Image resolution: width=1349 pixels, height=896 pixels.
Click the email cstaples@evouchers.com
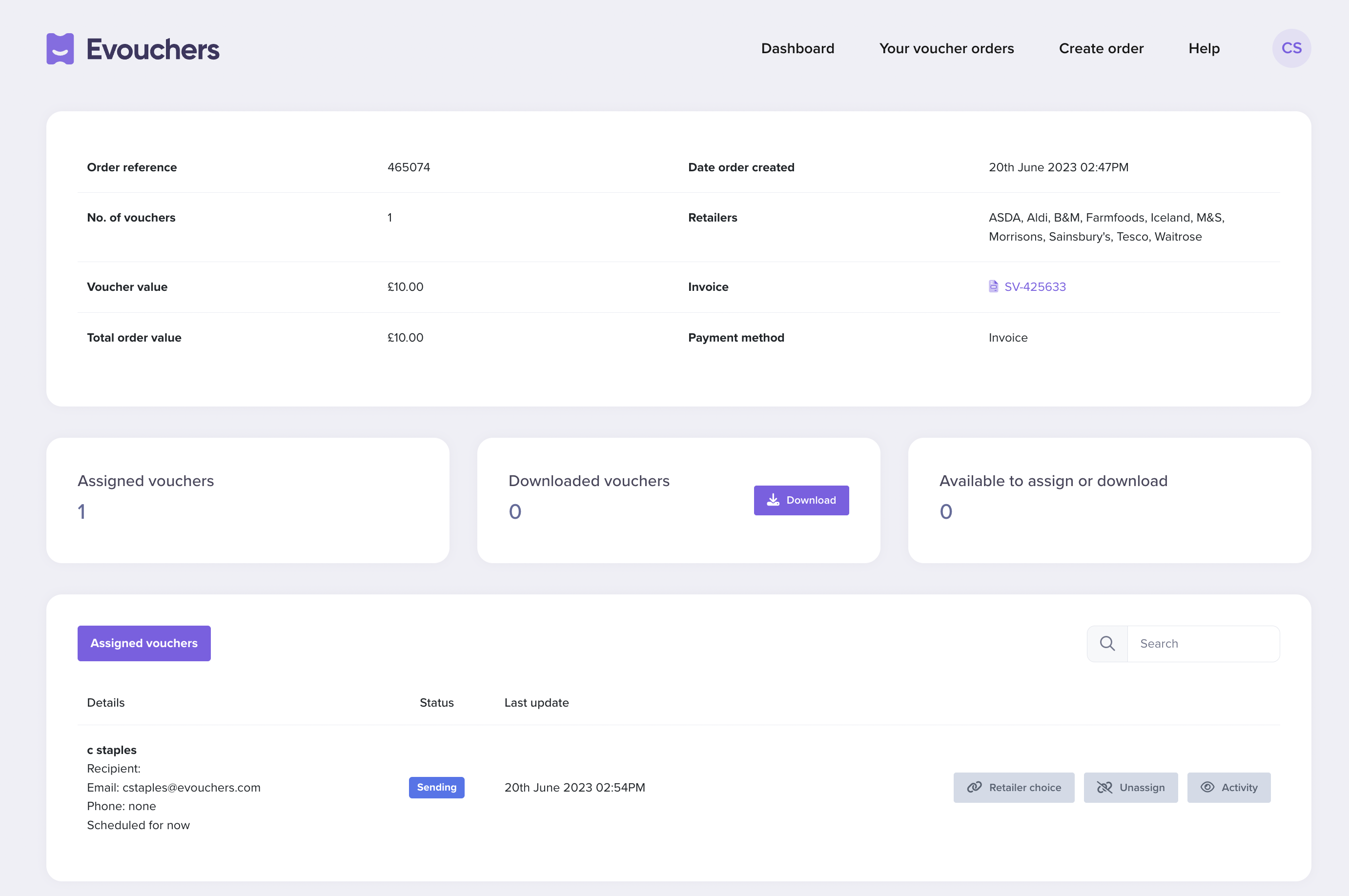pos(191,788)
